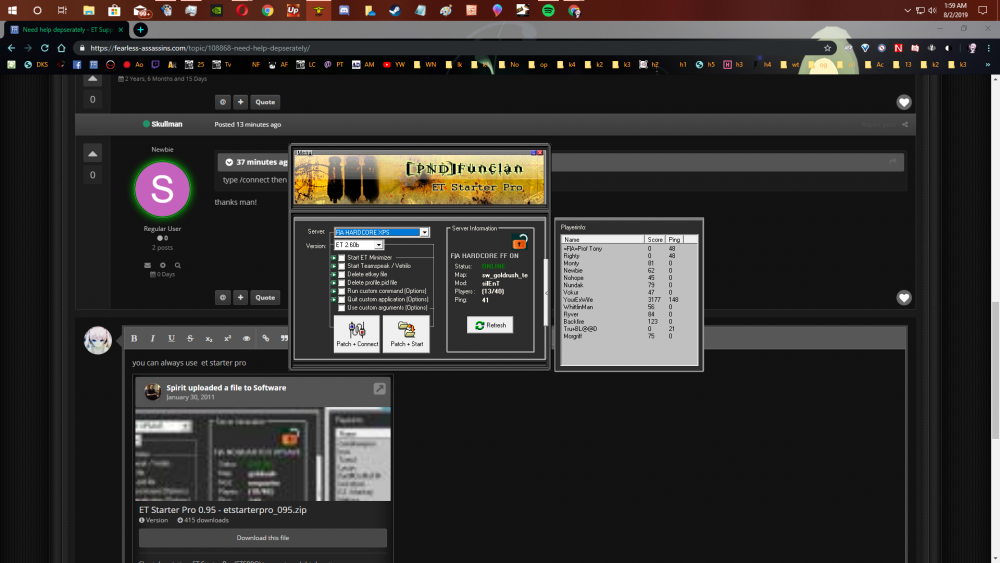Reload the page with the refresh icon
Image resolution: width=1000 pixels, height=563 pixels.
45,48
